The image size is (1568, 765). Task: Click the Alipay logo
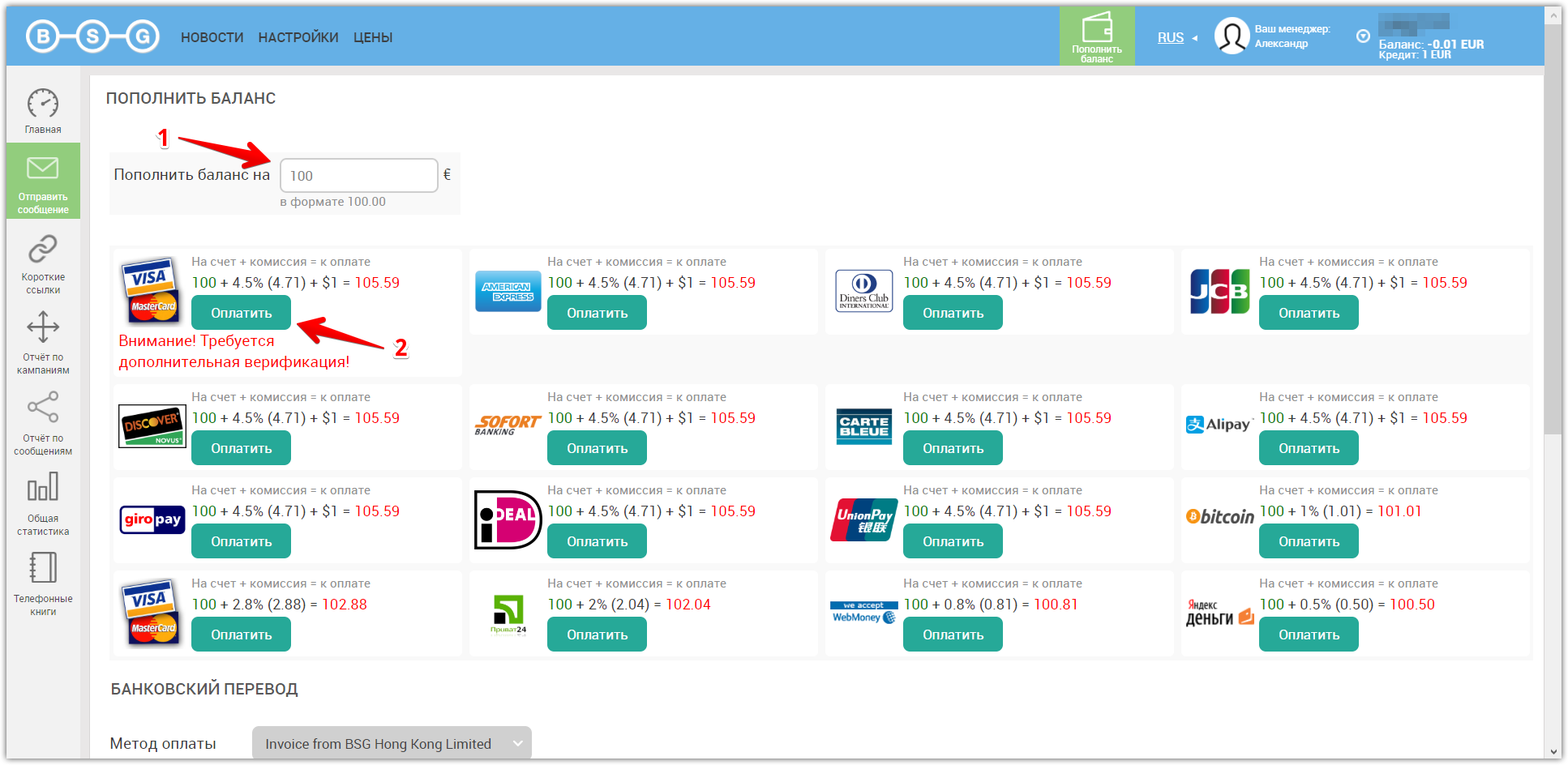[x=1219, y=425]
